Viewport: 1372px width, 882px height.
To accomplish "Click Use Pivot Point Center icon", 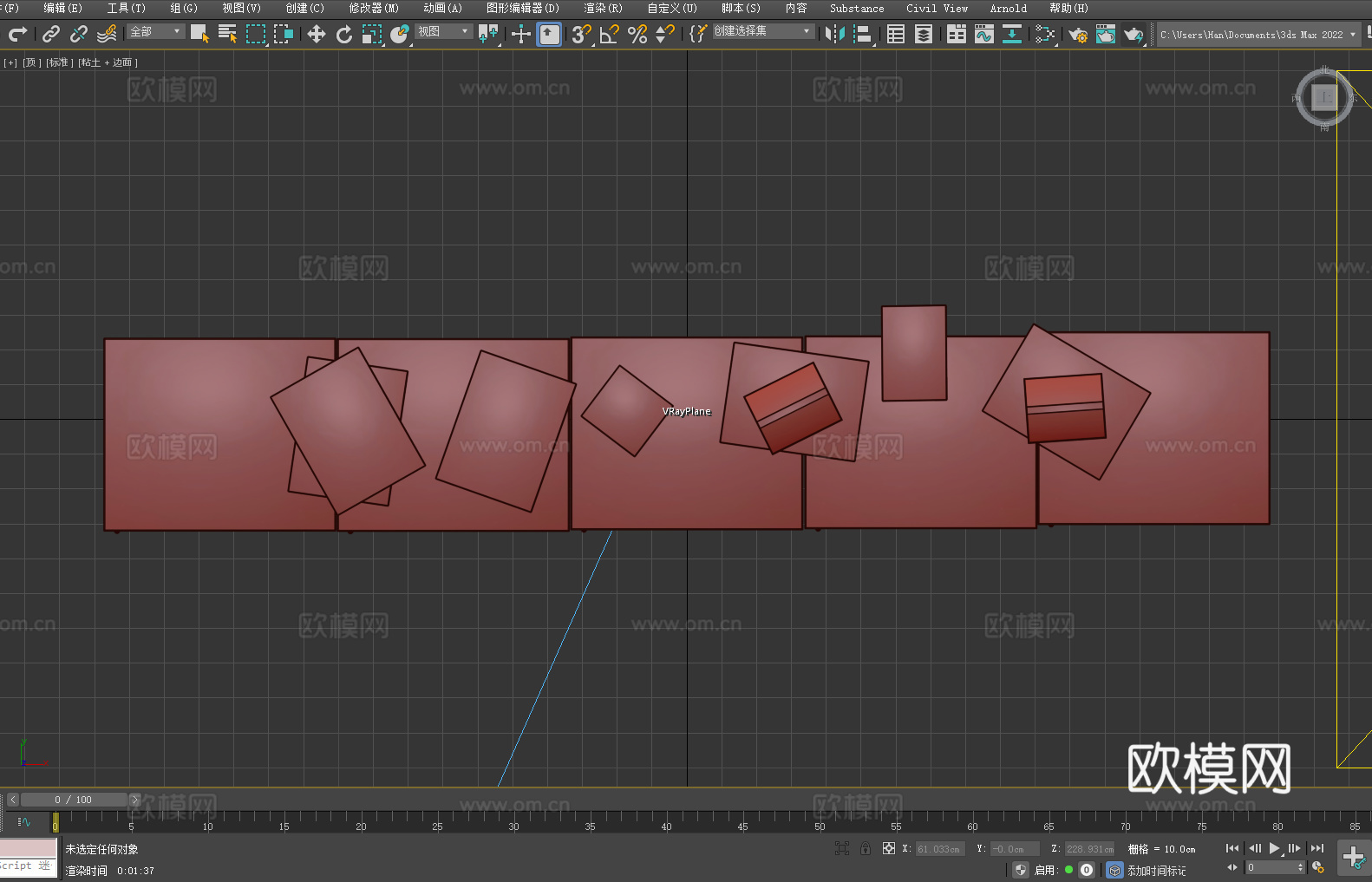I will [488, 34].
